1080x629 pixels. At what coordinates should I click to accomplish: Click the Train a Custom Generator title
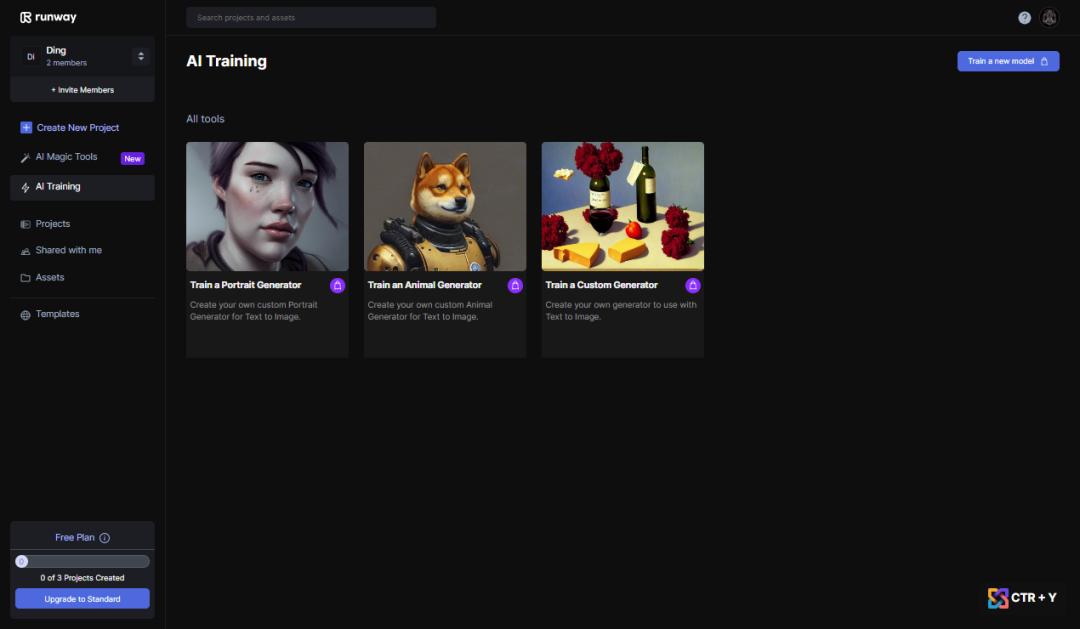pos(601,285)
